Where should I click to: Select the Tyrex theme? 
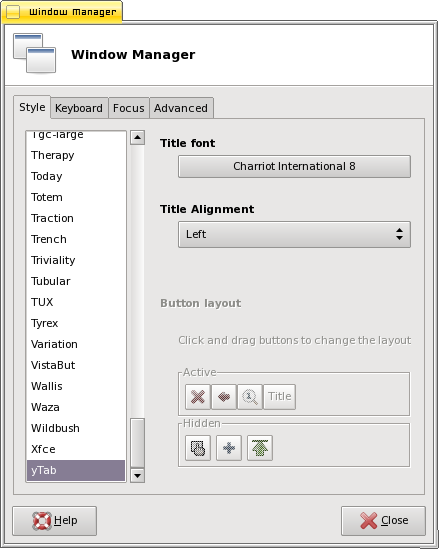[76, 323]
